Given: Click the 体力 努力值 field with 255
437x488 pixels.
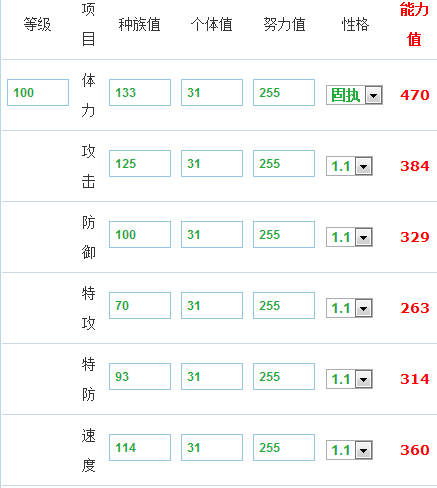Looking at the screenshot, I should tap(284, 92).
